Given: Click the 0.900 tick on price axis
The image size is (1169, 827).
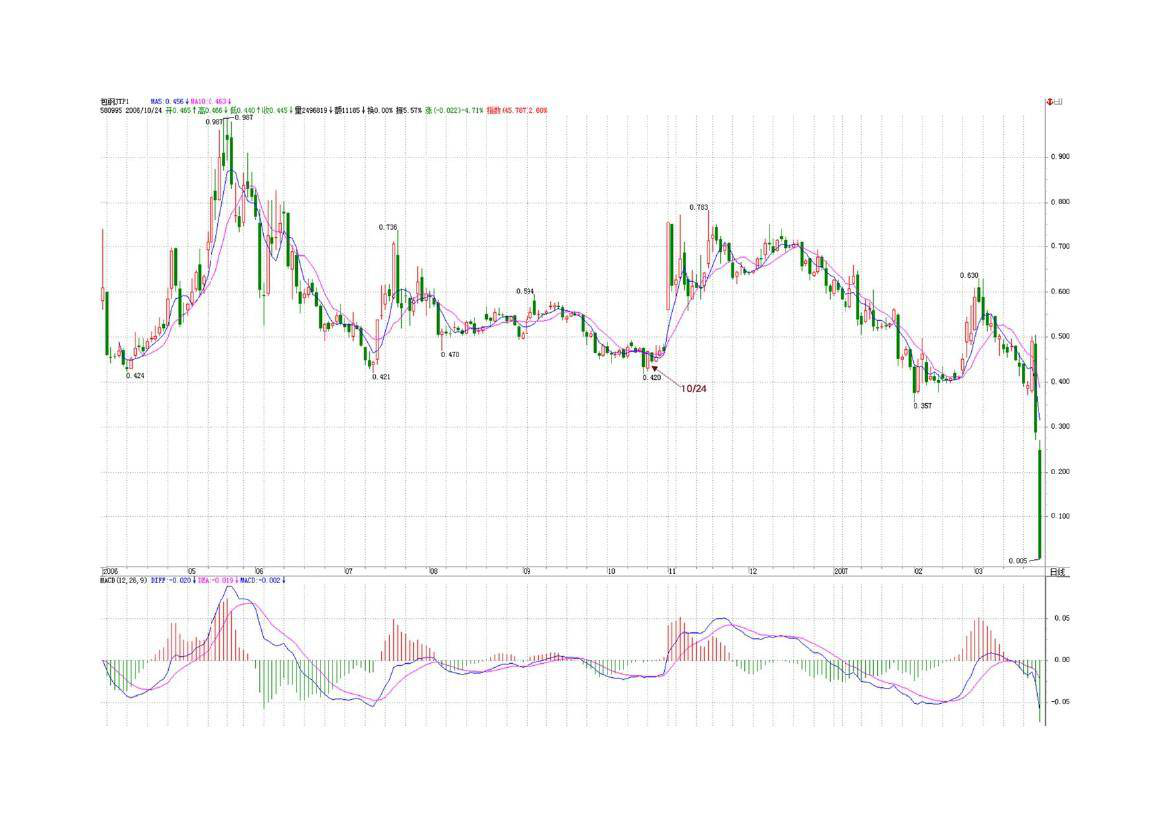Looking at the screenshot, I should pos(1060,157).
